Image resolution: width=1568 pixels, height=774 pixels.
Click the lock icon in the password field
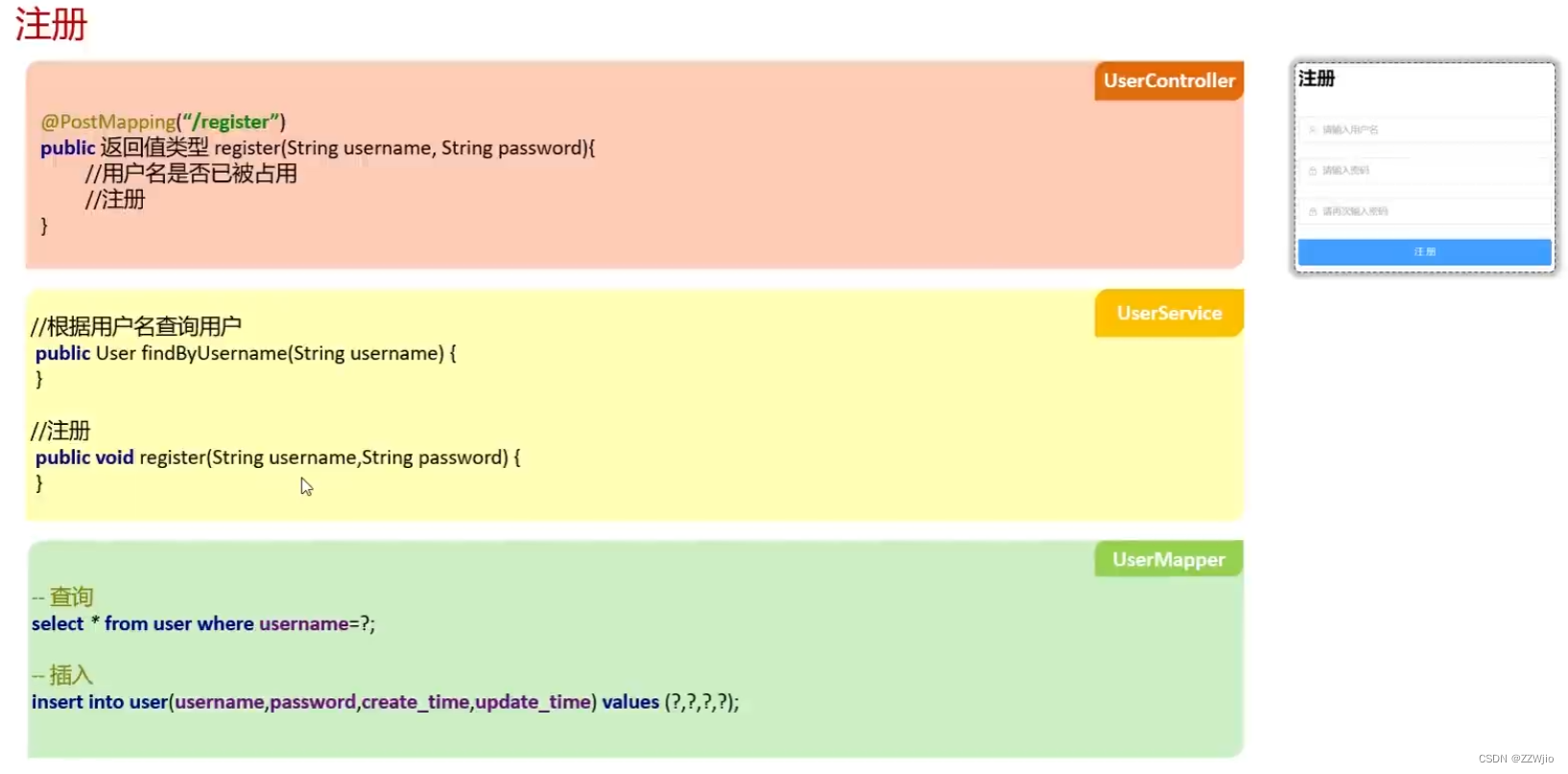coord(1314,170)
